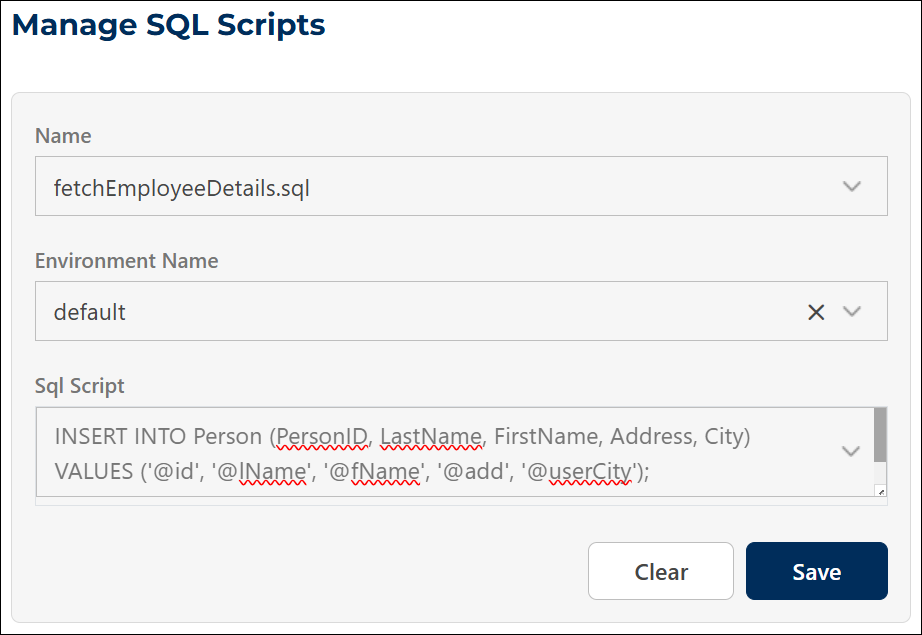This screenshot has height=635, width=922.
Task: Click the default environment value text
Action: point(86,312)
